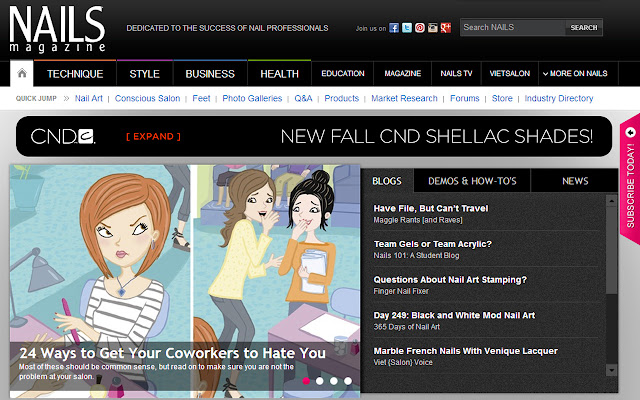Click the NAILS magazine logo
Screen dimensions: 640x400
[x=57, y=29]
